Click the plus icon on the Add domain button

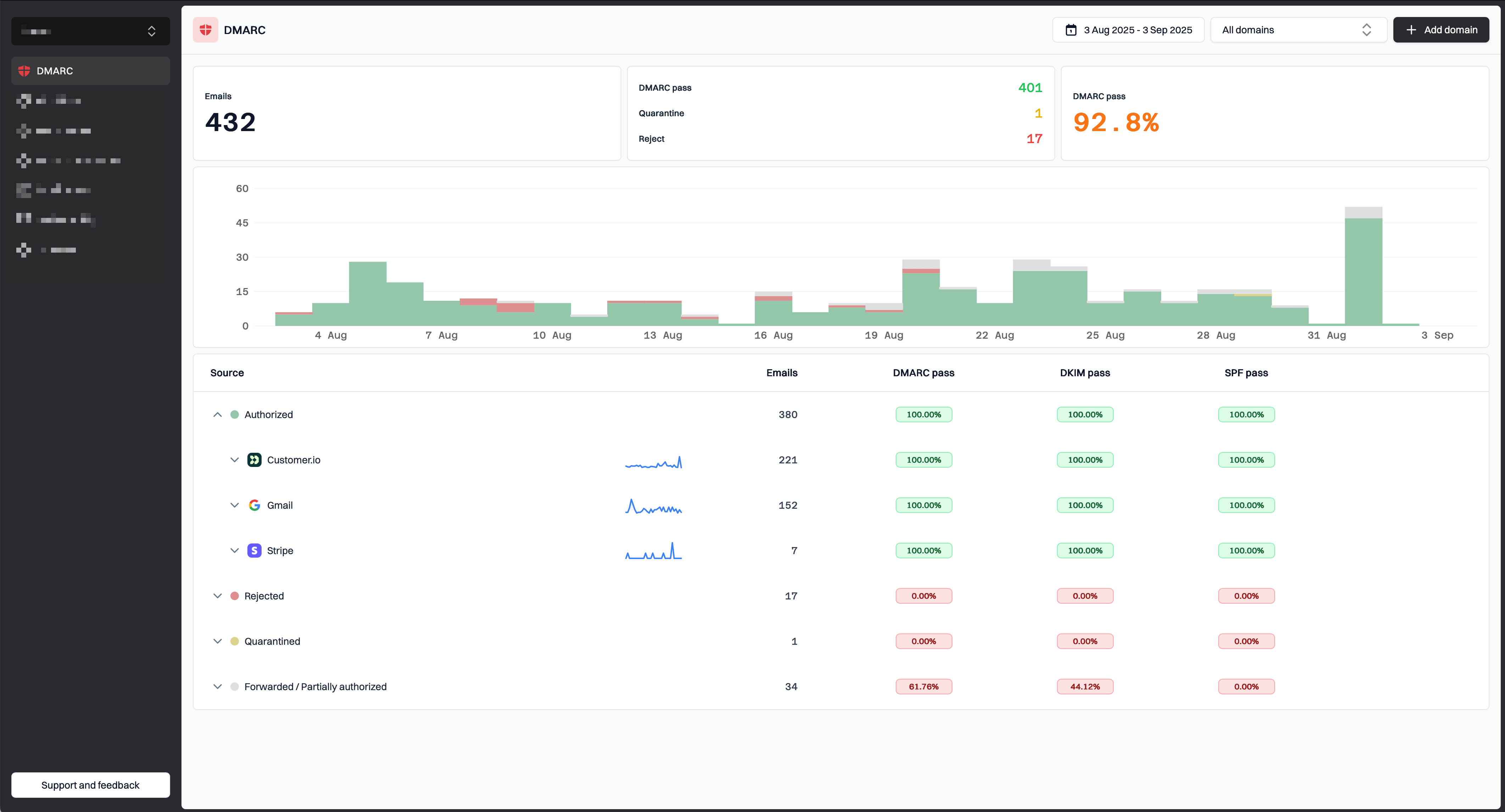tap(1411, 30)
